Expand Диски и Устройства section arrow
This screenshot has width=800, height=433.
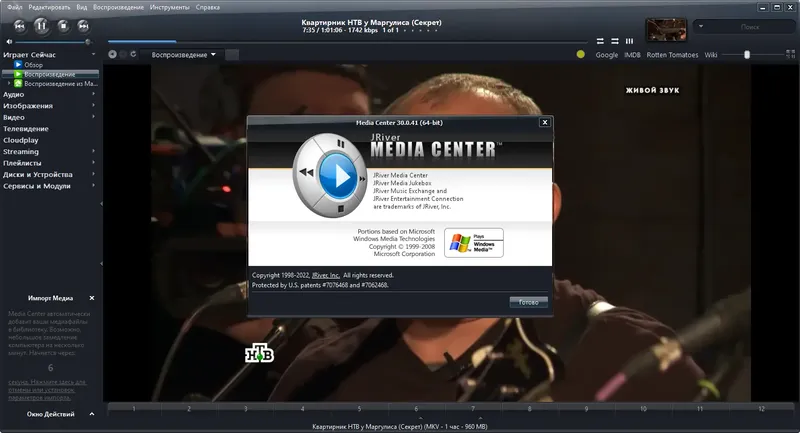tap(93, 174)
